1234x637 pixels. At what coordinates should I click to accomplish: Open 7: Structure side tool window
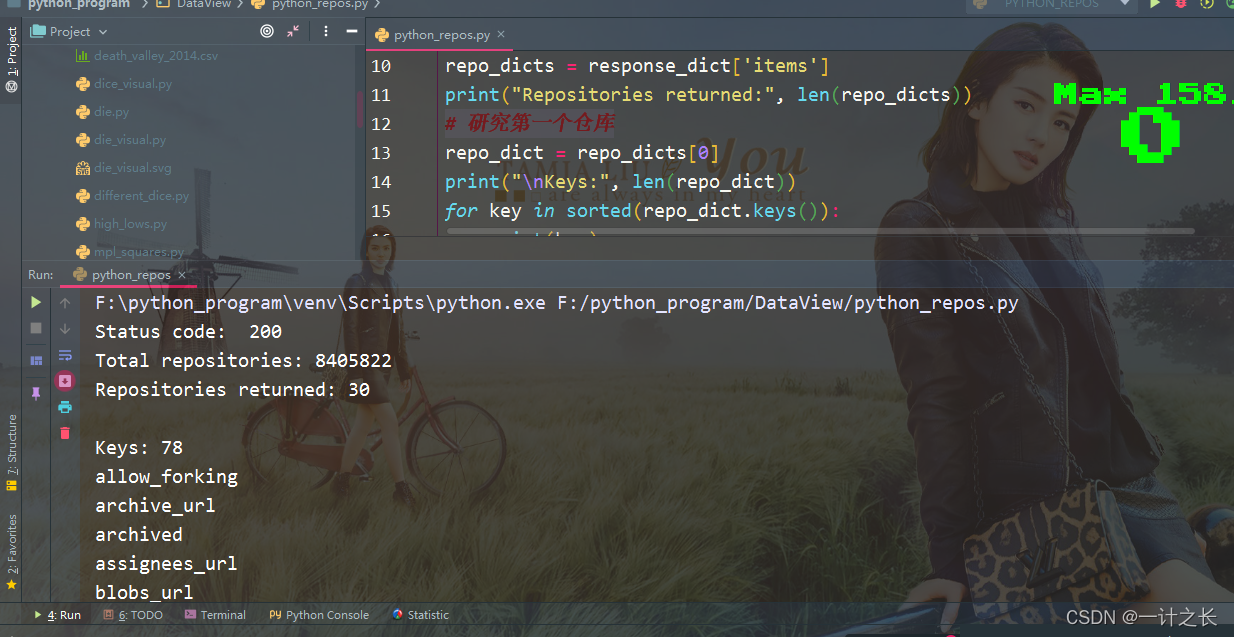pos(11,452)
